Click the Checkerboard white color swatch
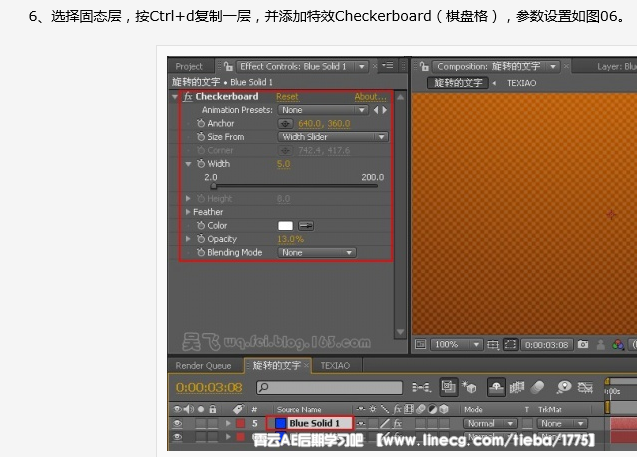Screen dimensions: 637x457 [x=285, y=225]
